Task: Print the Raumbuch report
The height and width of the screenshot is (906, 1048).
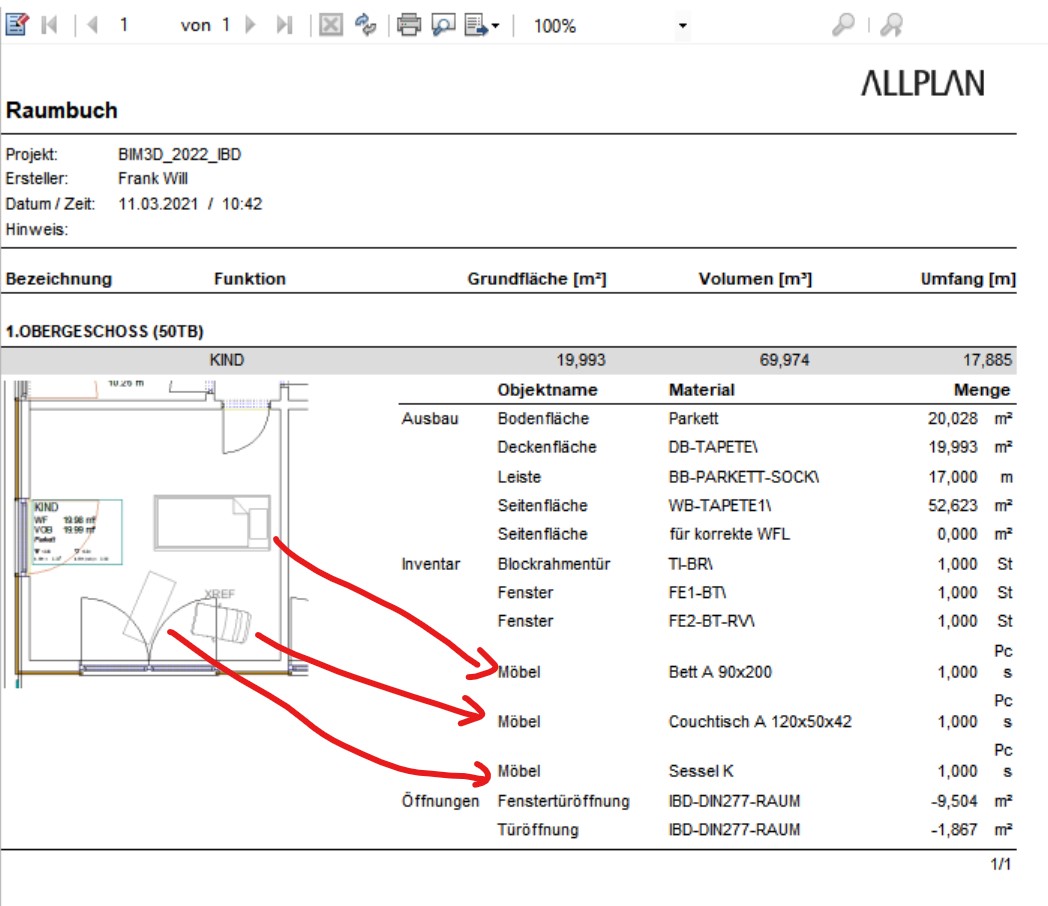Action: pyautogui.click(x=408, y=25)
